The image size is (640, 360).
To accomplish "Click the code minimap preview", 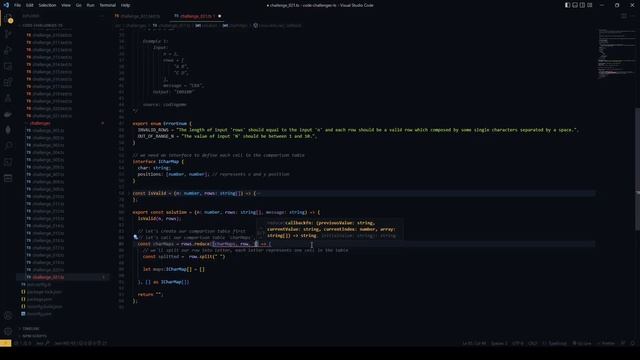I will coord(616,54).
